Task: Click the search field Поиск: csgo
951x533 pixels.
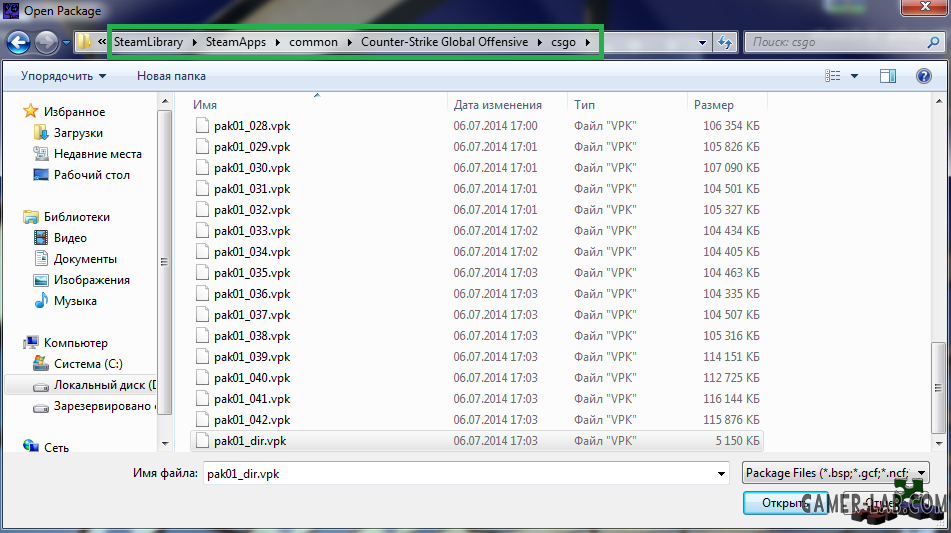Action: (837, 42)
